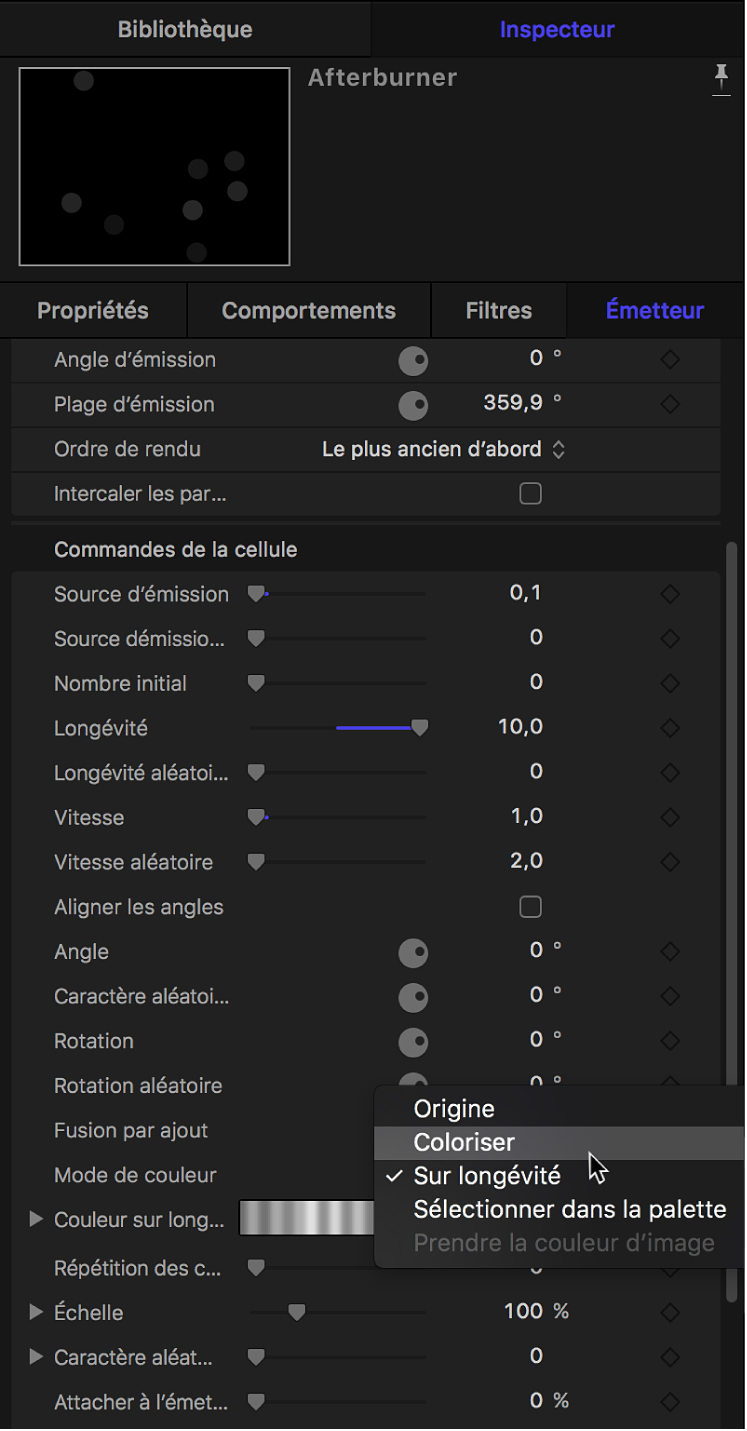This screenshot has width=747, height=1431.
Task: Click the keyframe diamond for Échelle
Action: pos(669,1311)
